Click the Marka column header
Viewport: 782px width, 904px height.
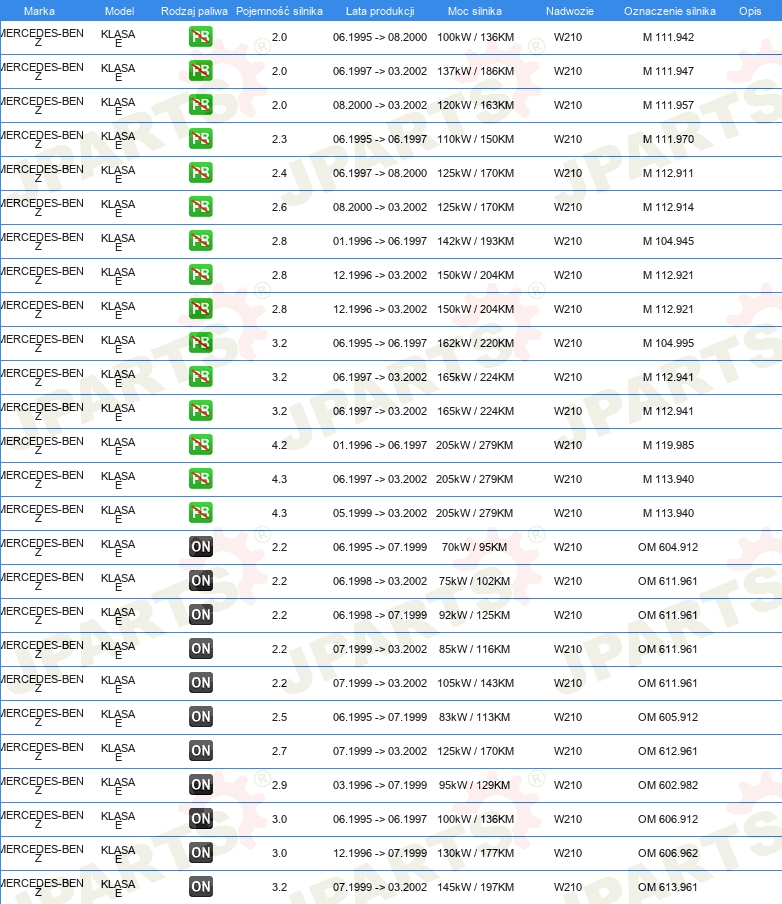pos(39,11)
